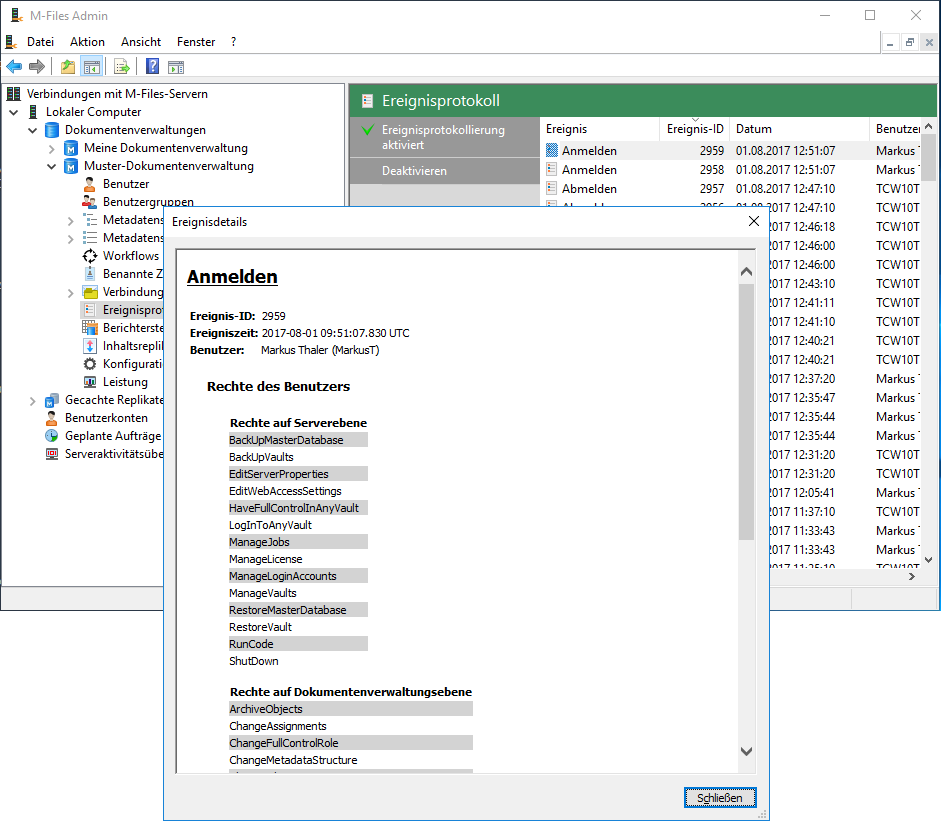Click the event list scroll down arrow
Image resolution: width=941 pixels, height=821 pixels.
coord(928,560)
